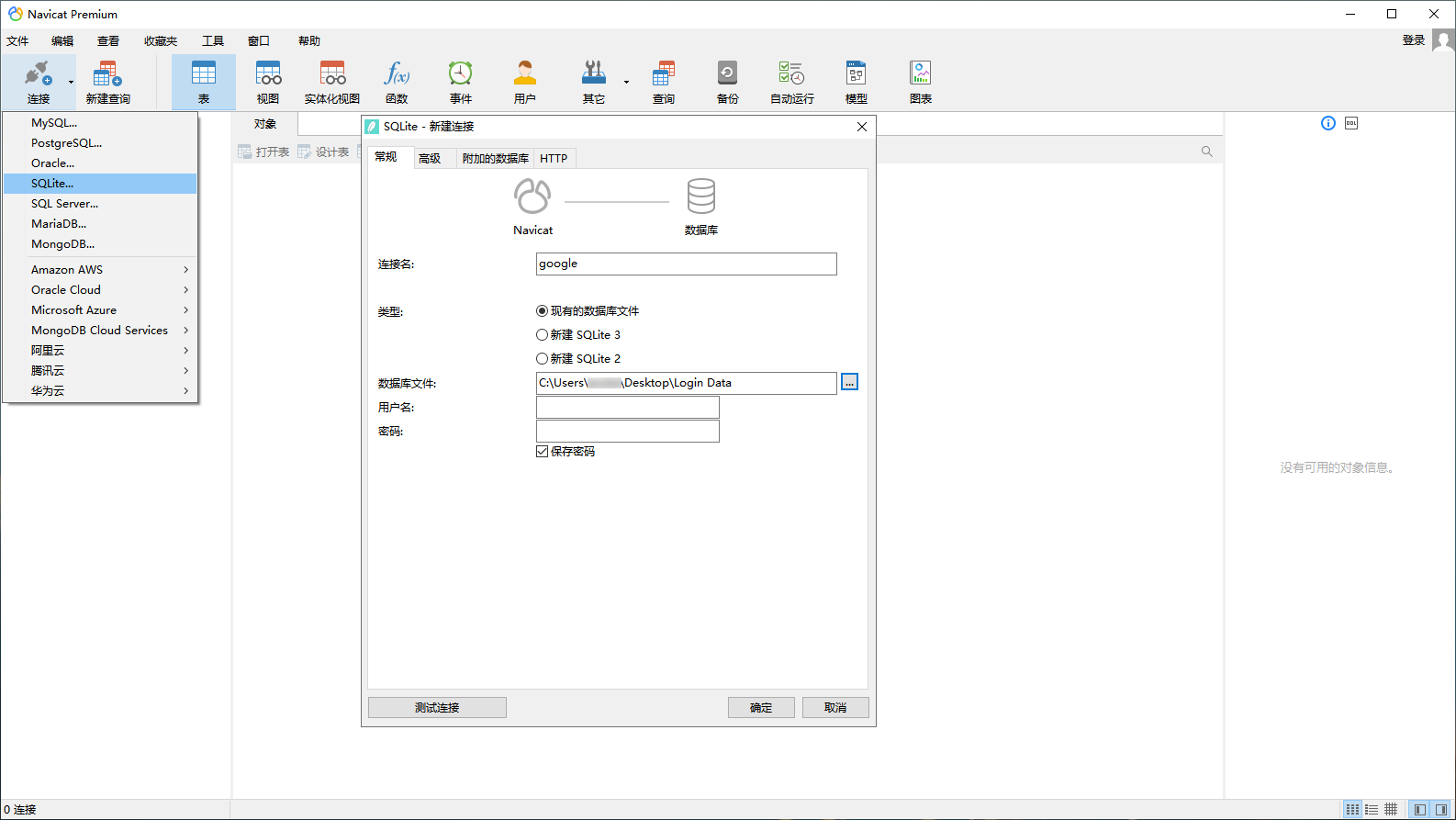Choose MongoDB... from connection menu
The height and width of the screenshot is (820, 1456).
(x=101, y=244)
